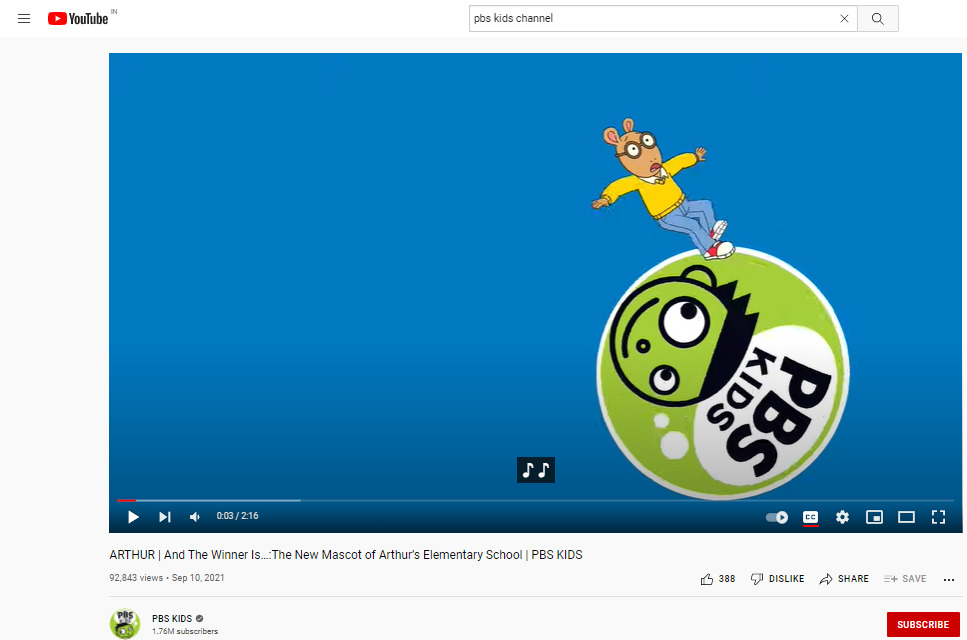
Task: Open player settings gear
Action: tap(842, 517)
